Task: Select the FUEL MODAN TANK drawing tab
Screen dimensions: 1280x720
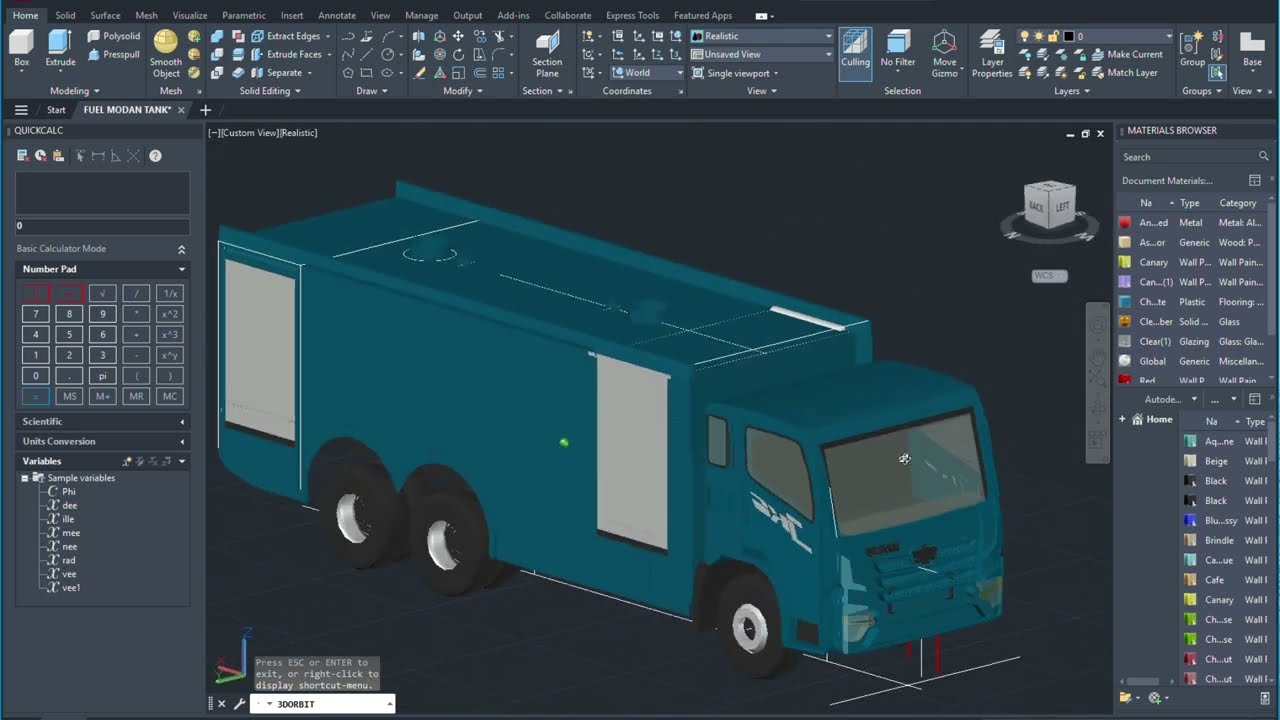Action: click(127, 110)
